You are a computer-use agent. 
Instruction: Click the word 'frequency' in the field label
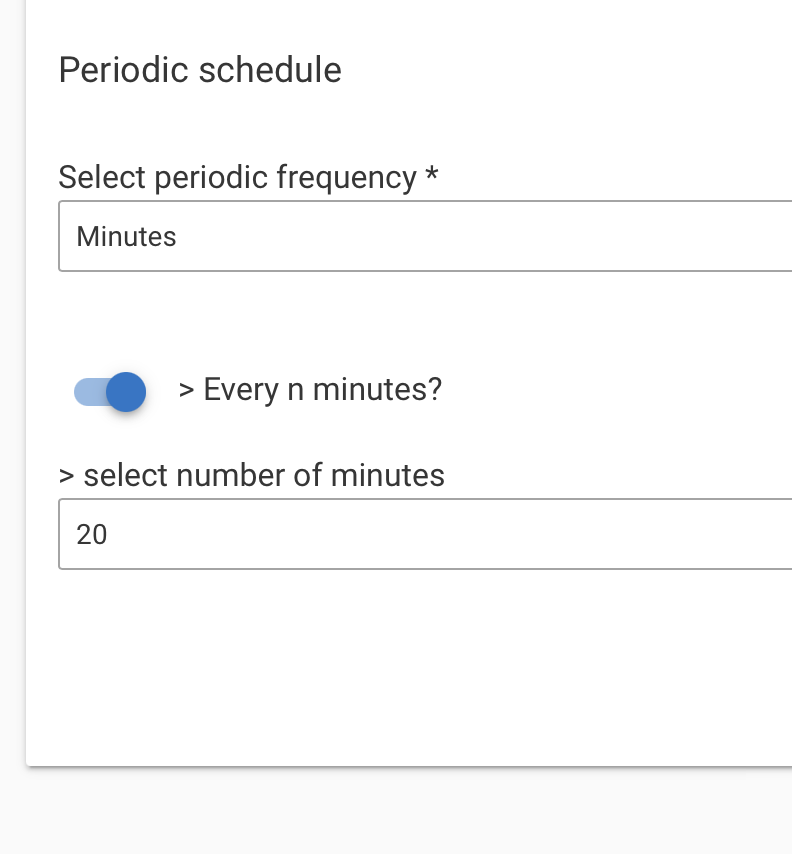click(346, 179)
